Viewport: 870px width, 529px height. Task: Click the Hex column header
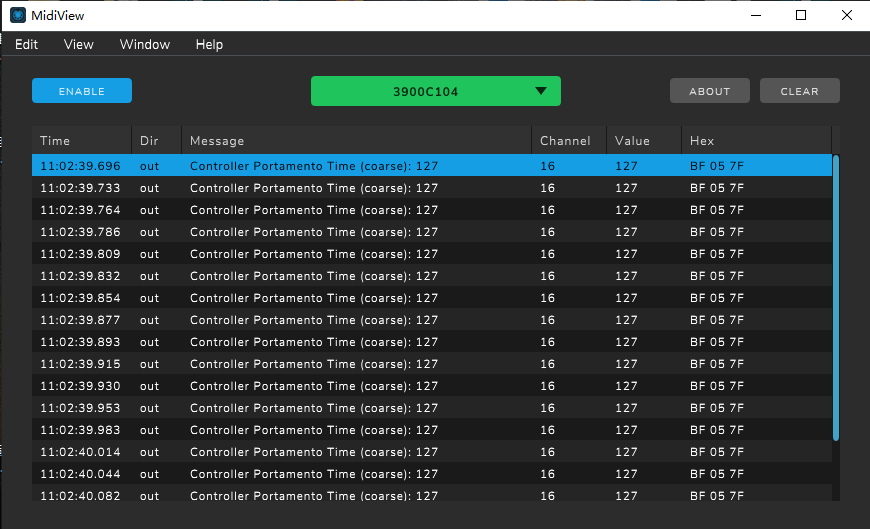[x=702, y=141]
